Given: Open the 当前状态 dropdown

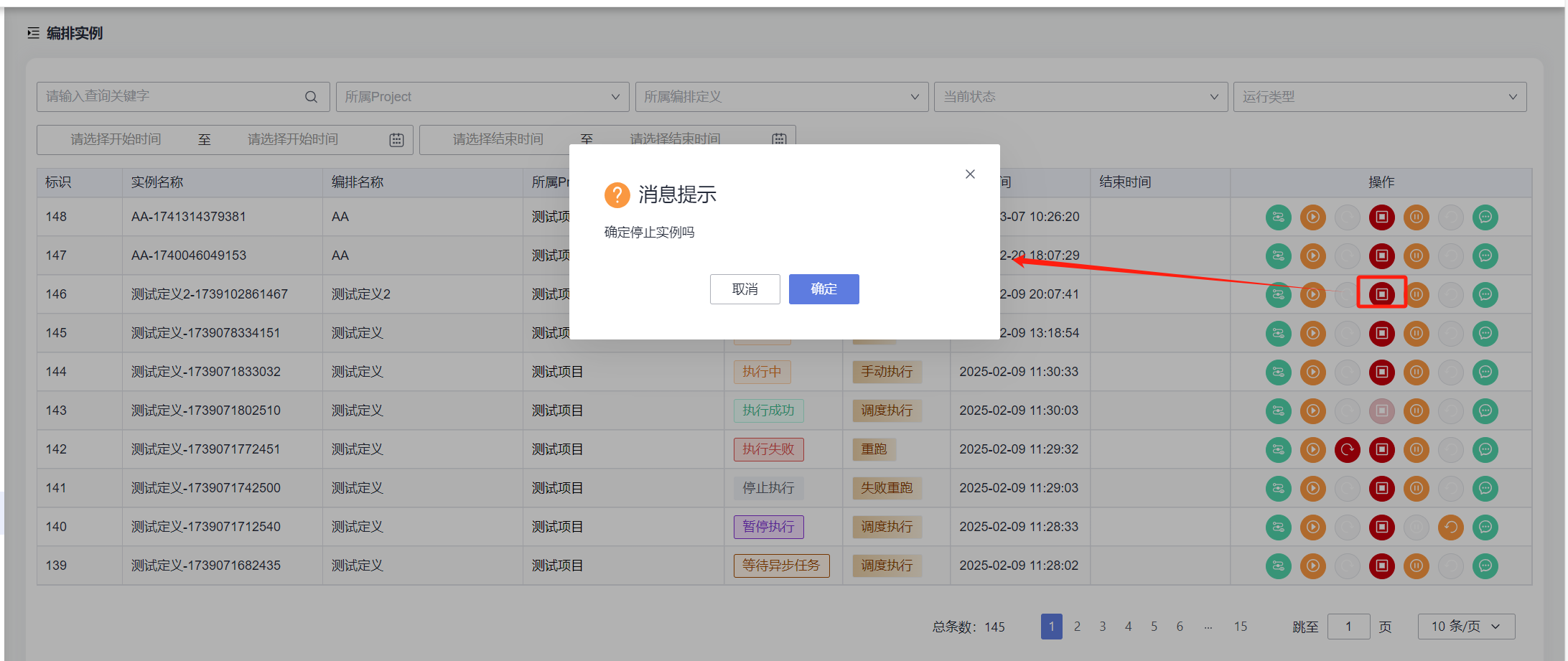Looking at the screenshot, I should click(x=1081, y=97).
